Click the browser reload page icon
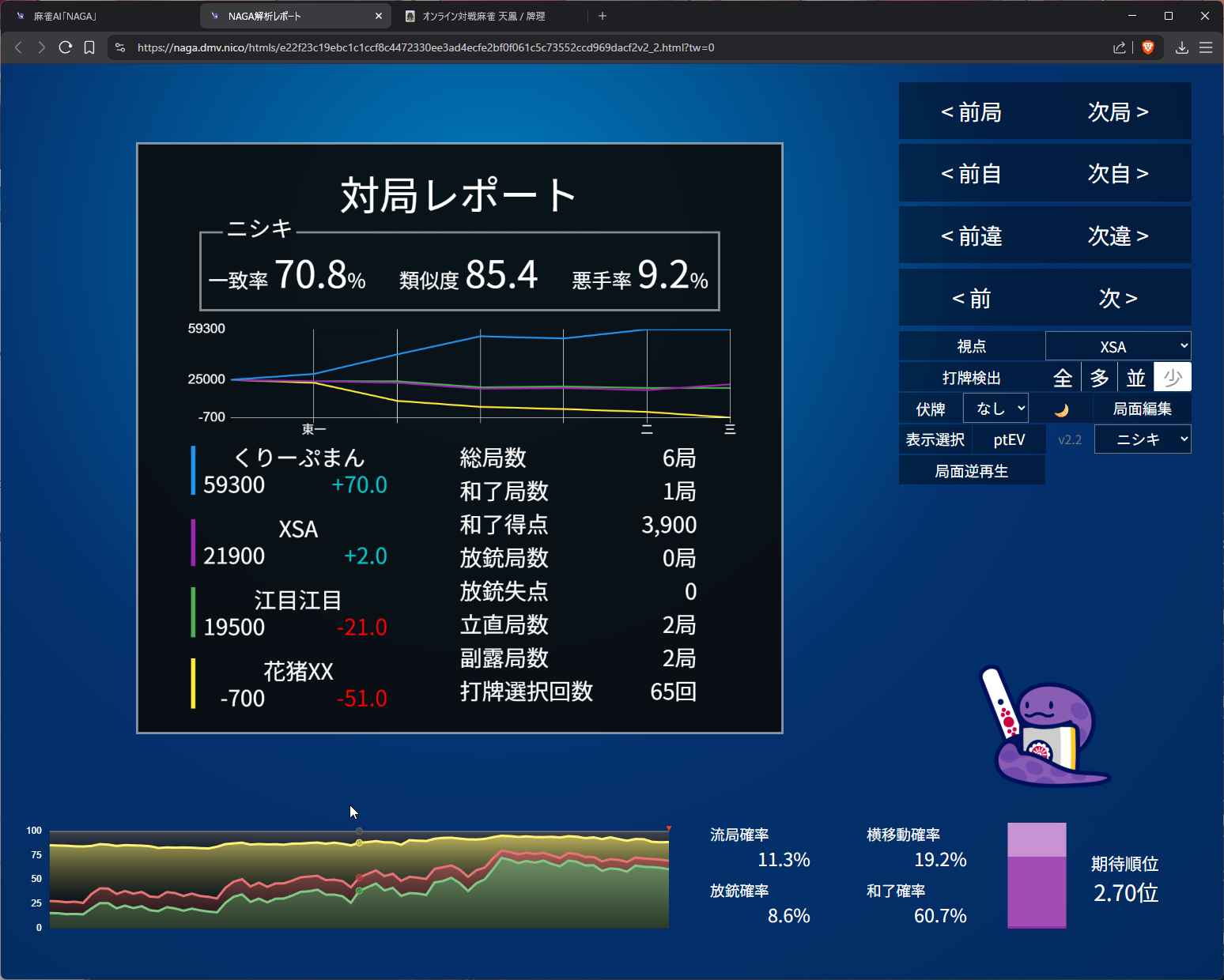This screenshot has height=980, width=1224. (x=66, y=47)
